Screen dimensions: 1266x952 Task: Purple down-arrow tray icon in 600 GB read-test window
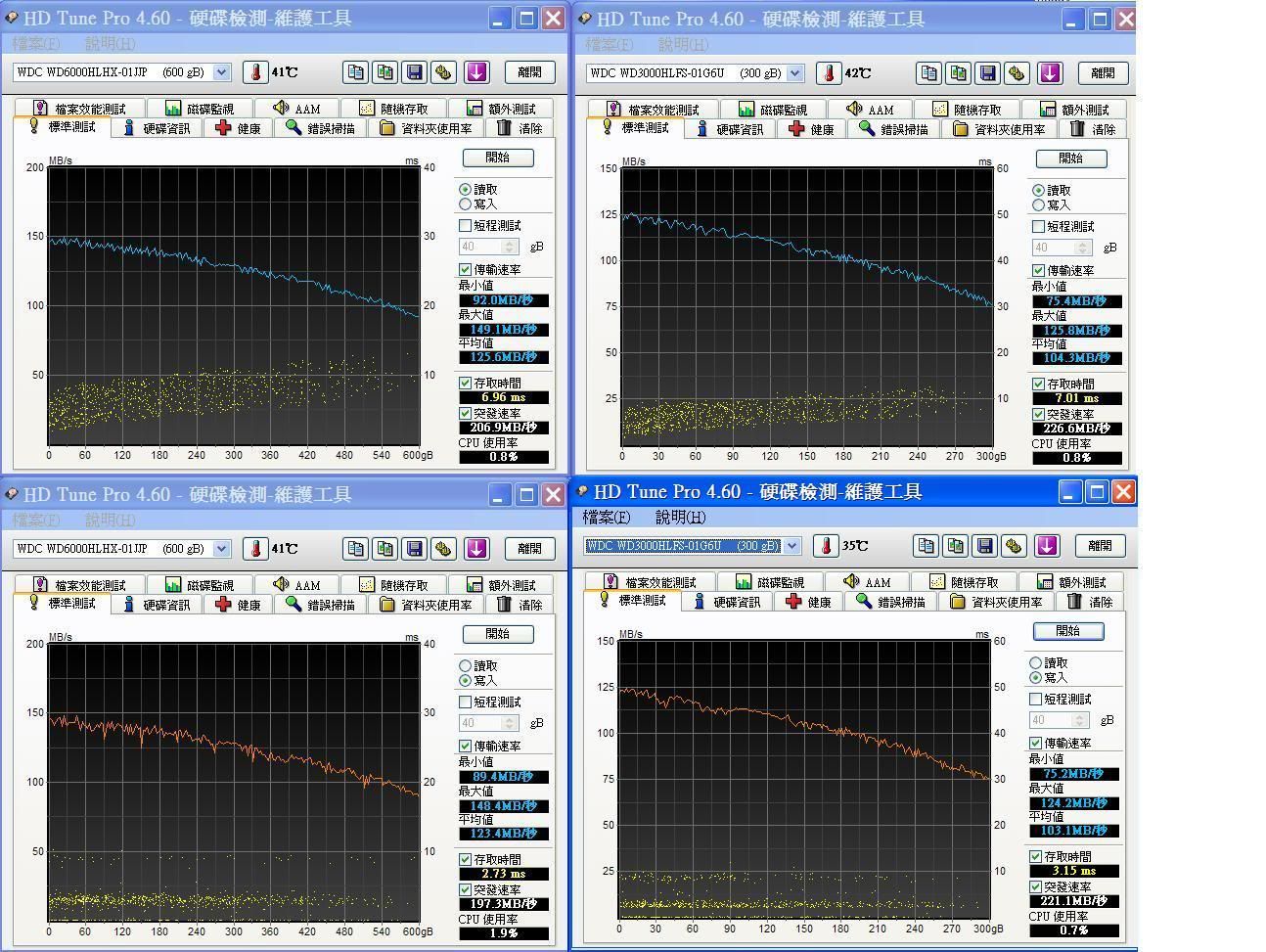click(476, 71)
